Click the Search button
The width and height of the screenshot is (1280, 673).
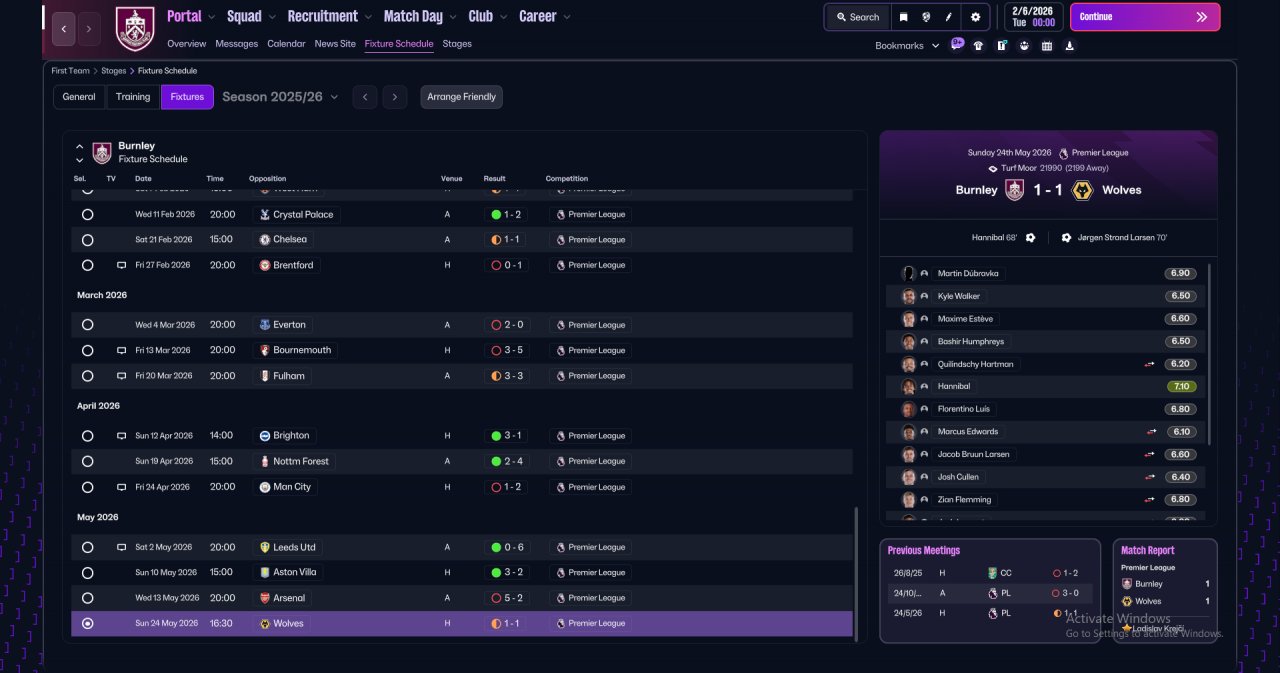[858, 17]
